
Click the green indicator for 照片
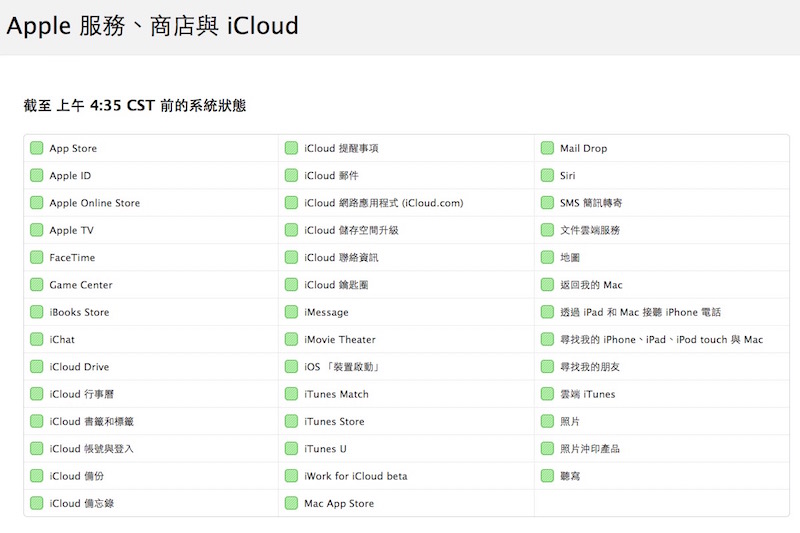pos(547,421)
